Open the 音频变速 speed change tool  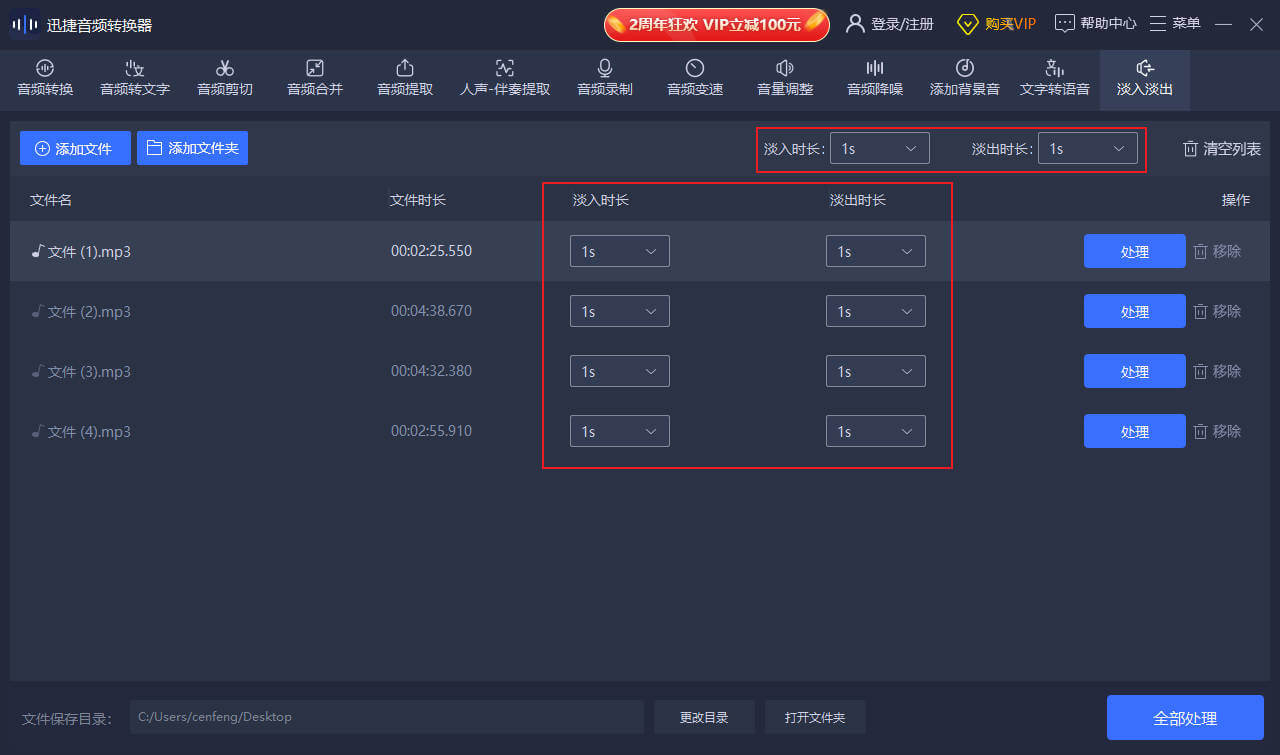point(695,78)
